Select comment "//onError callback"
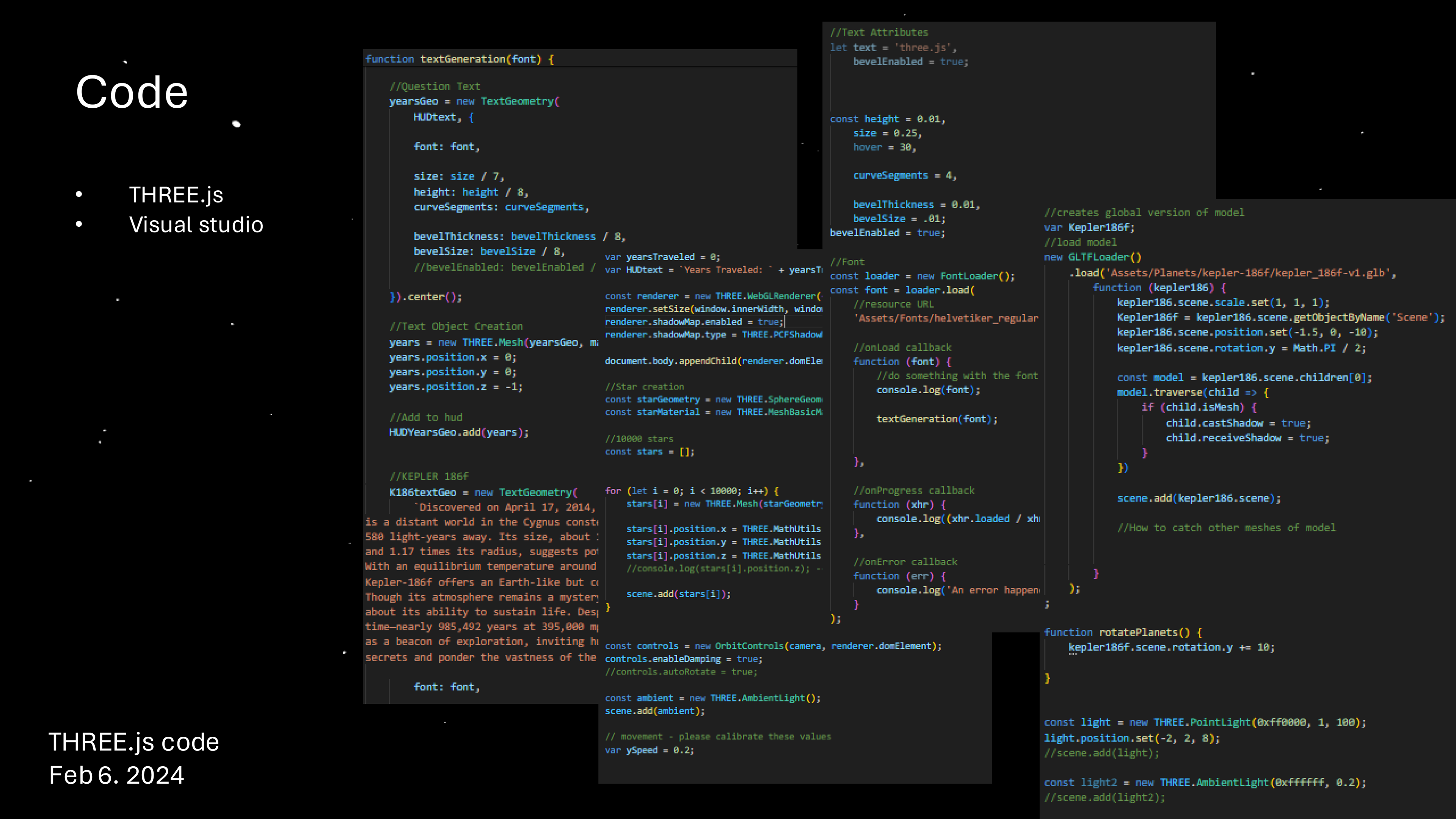This screenshot has width=1456, height=819. (x=905, y=562)
